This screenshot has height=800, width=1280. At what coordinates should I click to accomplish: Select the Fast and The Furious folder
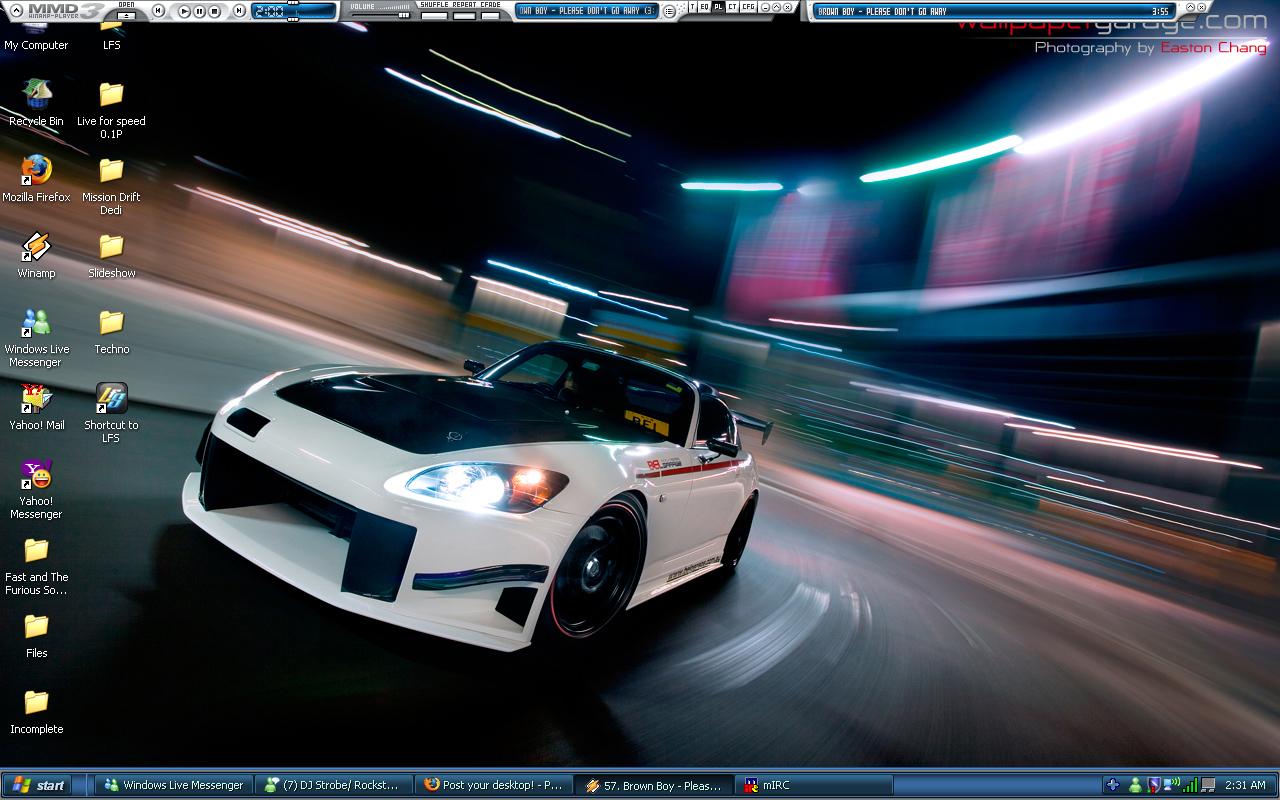pos(36,565)
